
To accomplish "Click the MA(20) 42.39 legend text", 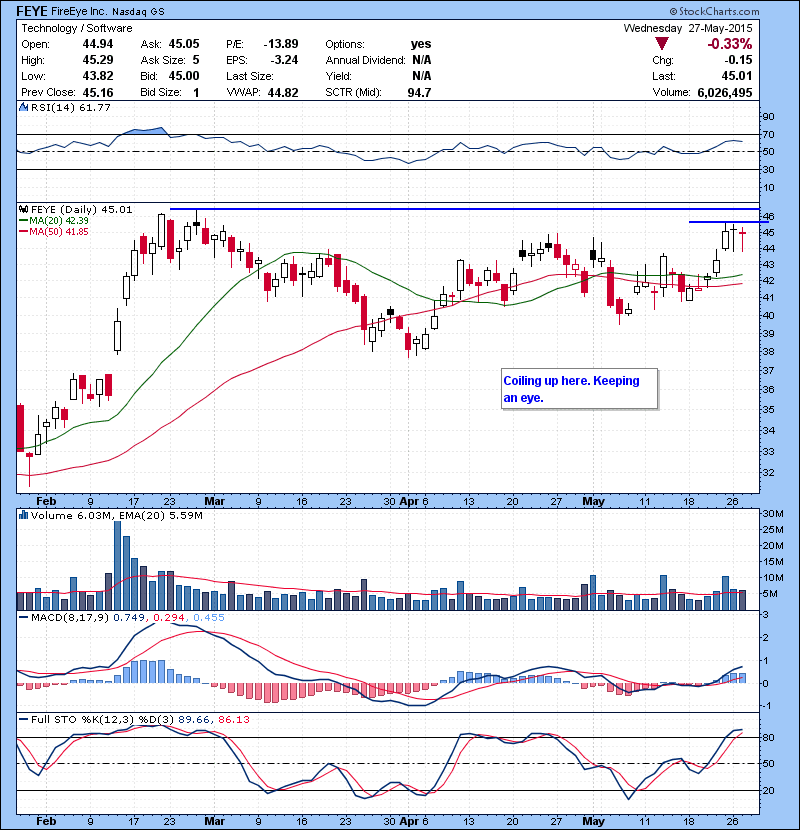I will click(59, 221).
